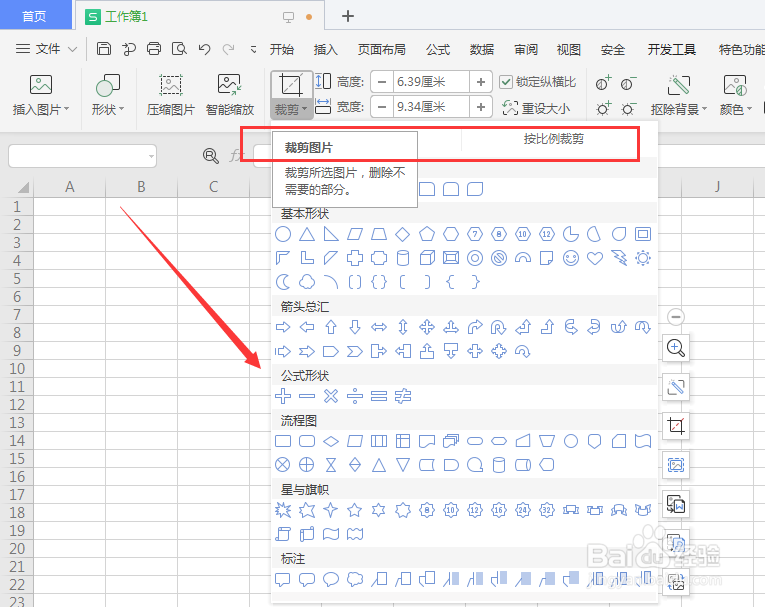Click the Insert Picture icon

[41, 84]
